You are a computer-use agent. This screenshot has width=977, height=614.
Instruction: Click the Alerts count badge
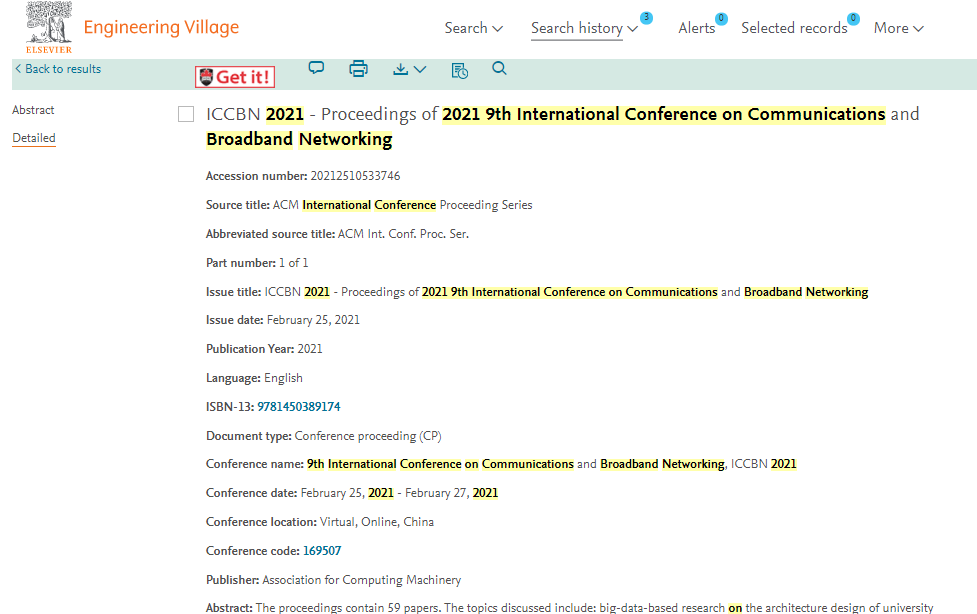click(721, 18)
